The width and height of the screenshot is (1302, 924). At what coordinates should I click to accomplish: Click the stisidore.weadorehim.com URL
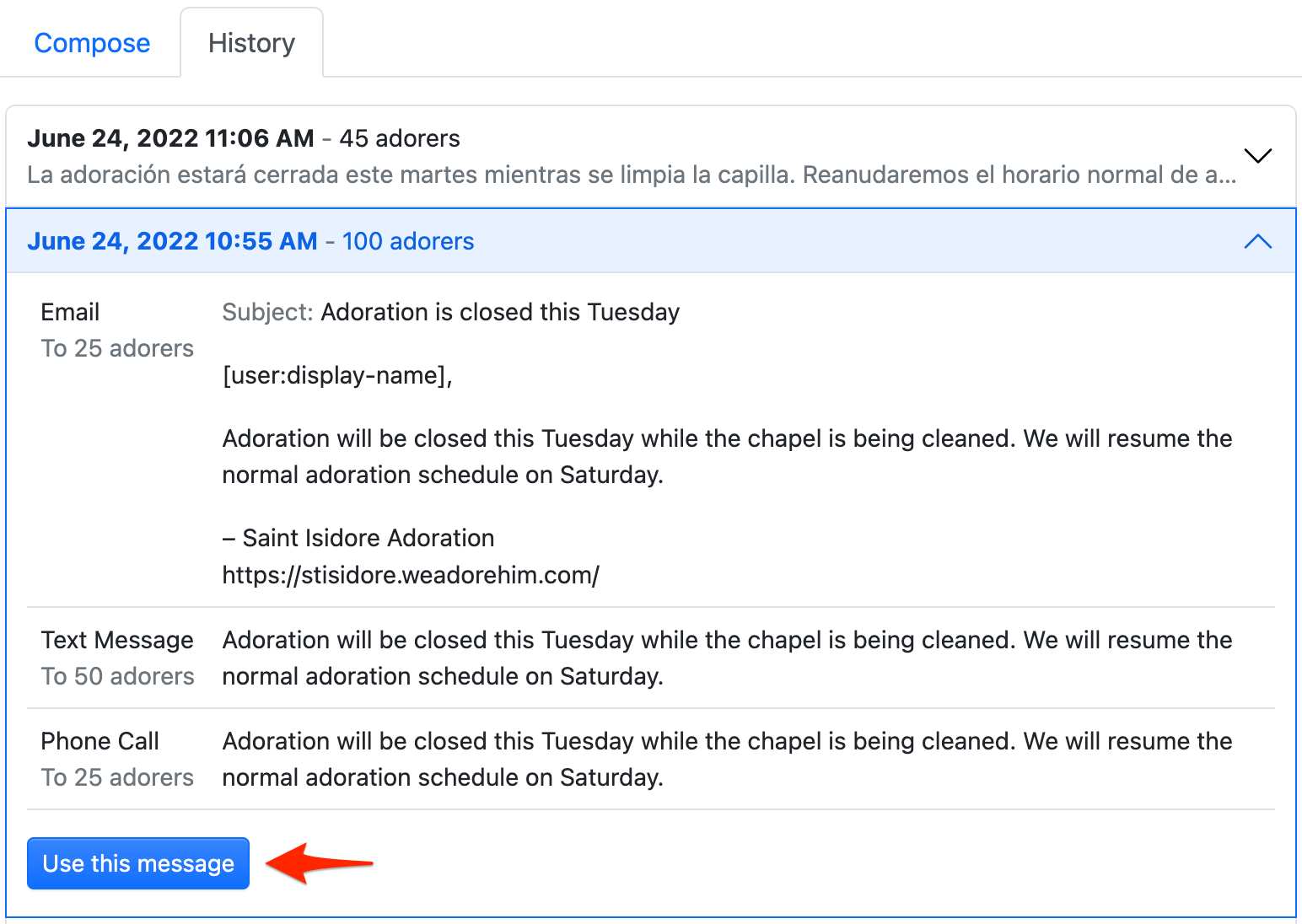click(x=411, y=575)
